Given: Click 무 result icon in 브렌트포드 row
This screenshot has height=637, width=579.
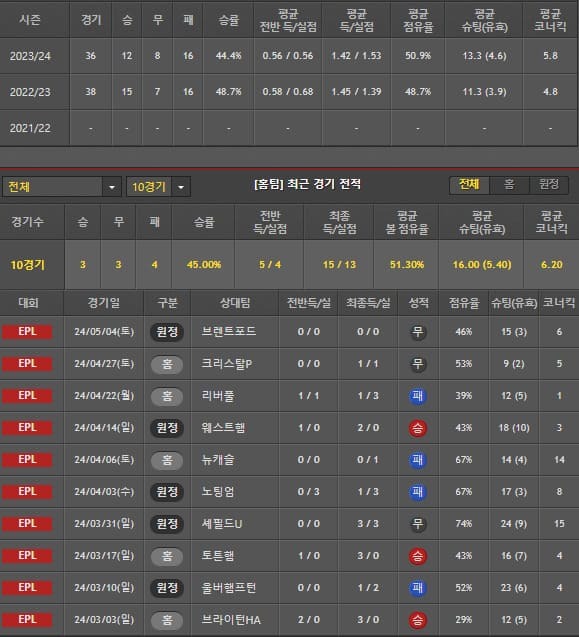Looking at the screenshot, I should click(x=418, y=332).
